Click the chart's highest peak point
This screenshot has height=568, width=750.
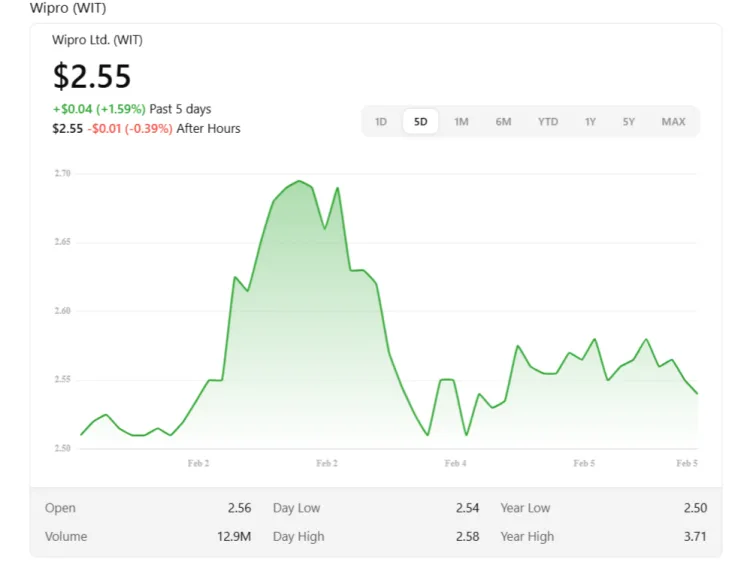tap(299, 181)
